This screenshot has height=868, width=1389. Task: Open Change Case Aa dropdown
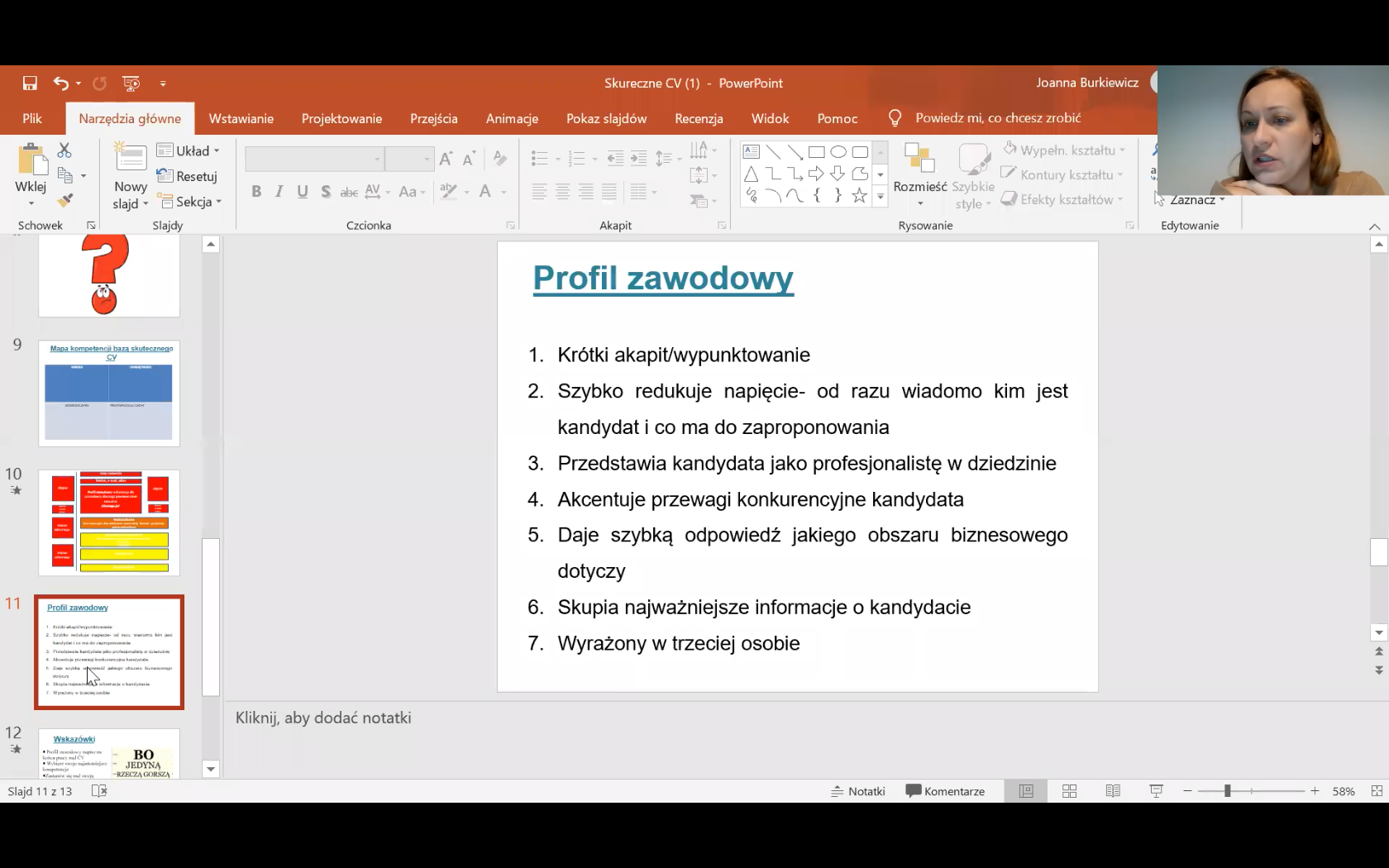click(x=412, y=192)
